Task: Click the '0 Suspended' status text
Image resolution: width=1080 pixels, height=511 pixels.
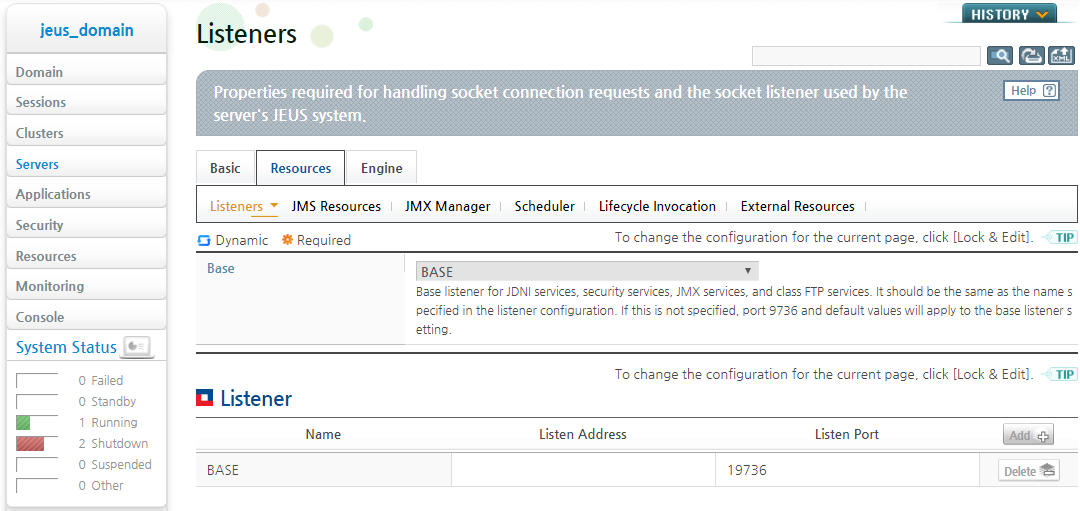Action: pyautogui.click(x=115, y=465)
